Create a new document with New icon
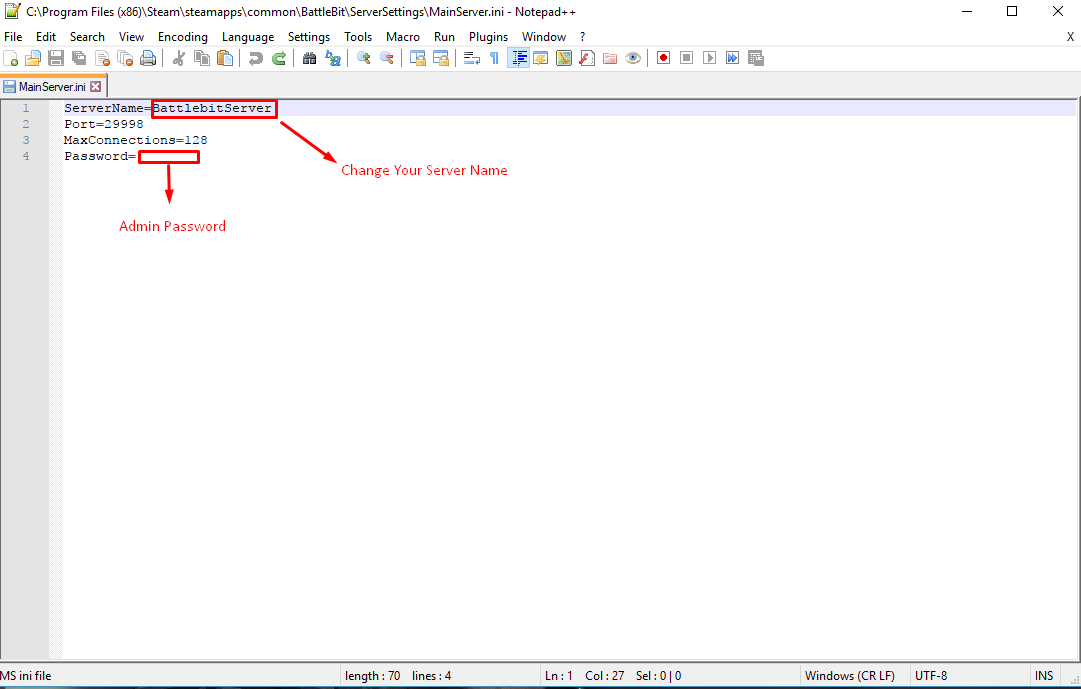 [x=11, y=59]
